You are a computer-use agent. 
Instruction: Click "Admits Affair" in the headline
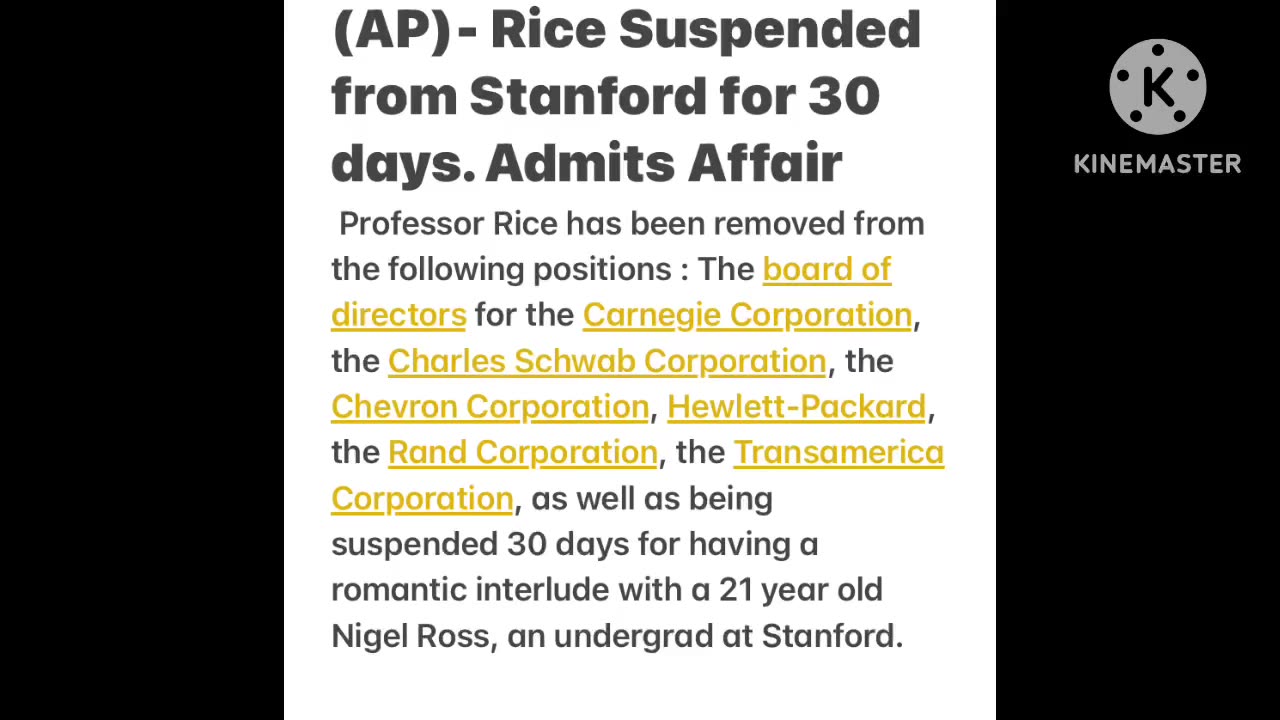pos(664,163)
